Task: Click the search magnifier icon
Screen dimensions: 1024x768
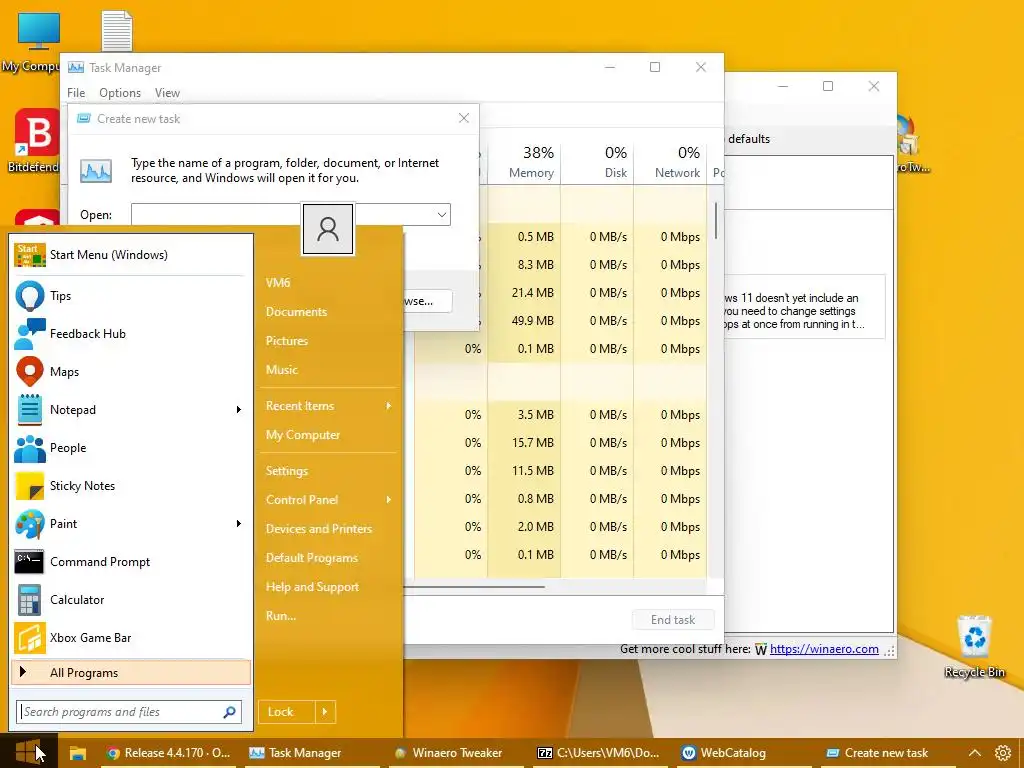Action: 229,712
